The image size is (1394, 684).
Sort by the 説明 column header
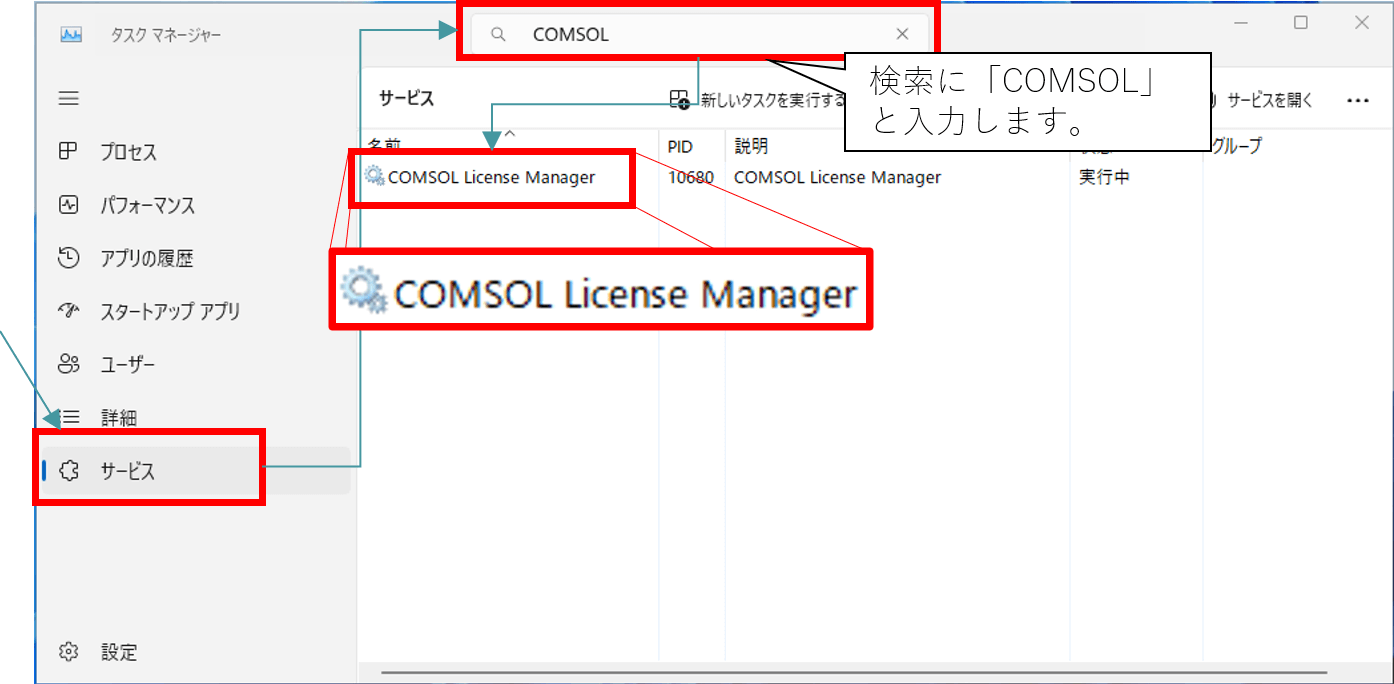751,146
